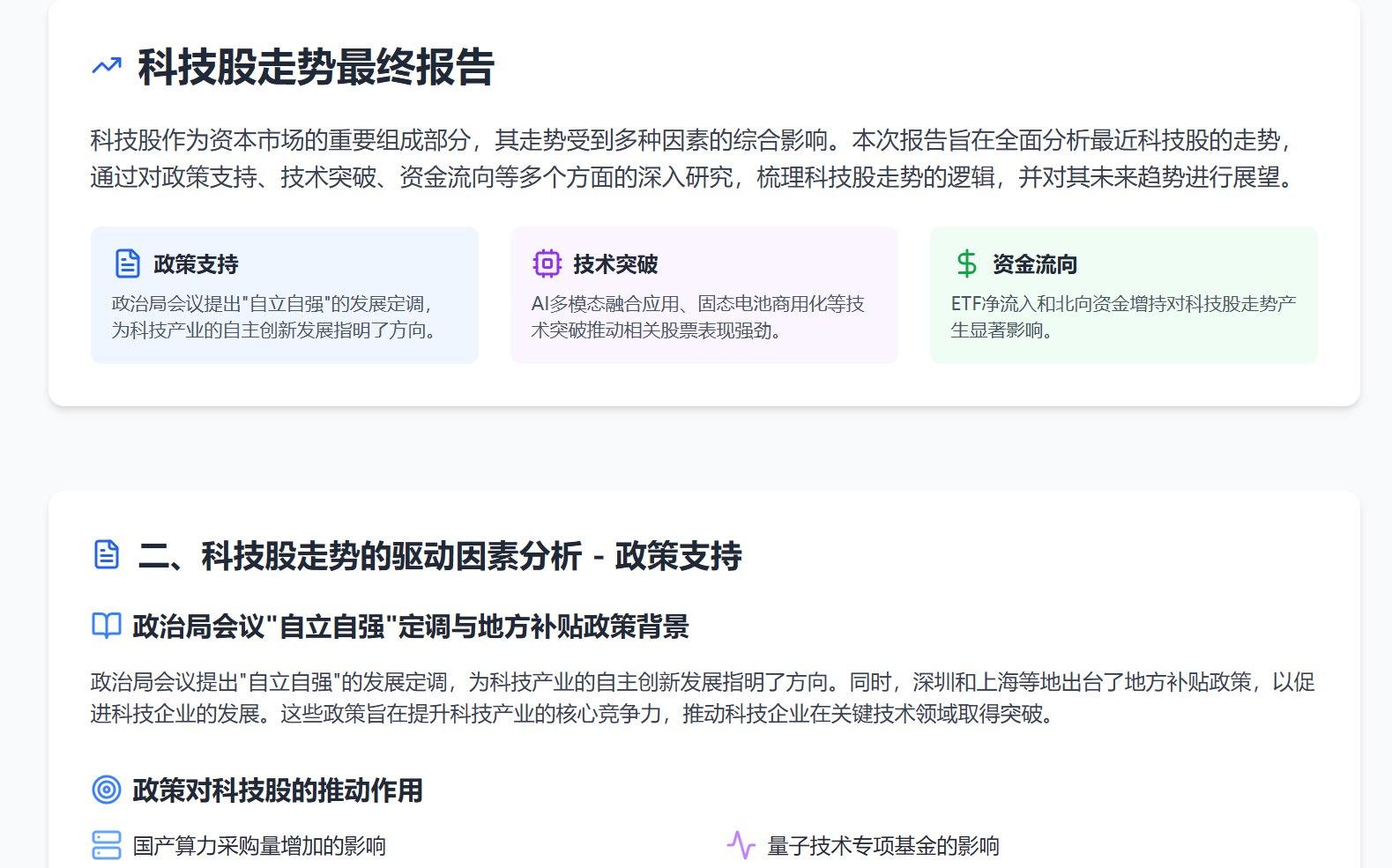Click the purple pulse icon beside 量子技术专项基金
This screenshot has height=868, width=1392.
pyautogui.click(x=741, y=845)
